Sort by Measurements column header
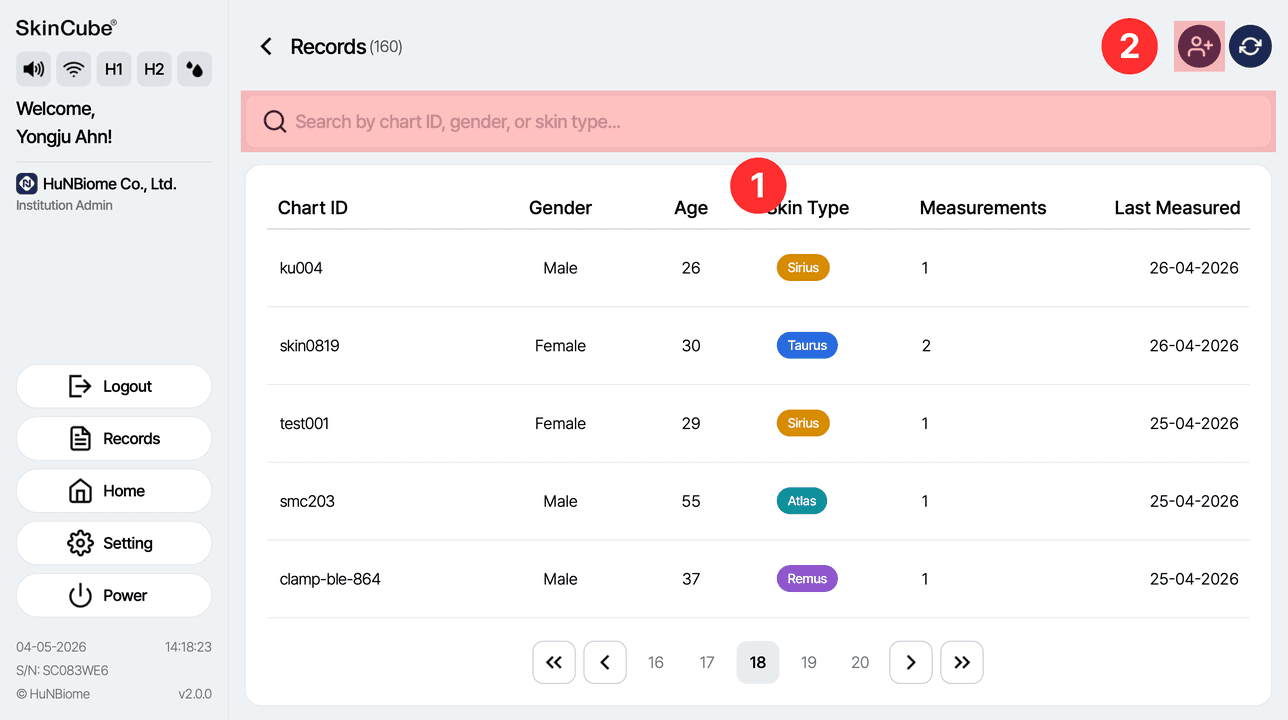Image resolution: width=1288 pixels, height=720 pixels. coord(983,208)
